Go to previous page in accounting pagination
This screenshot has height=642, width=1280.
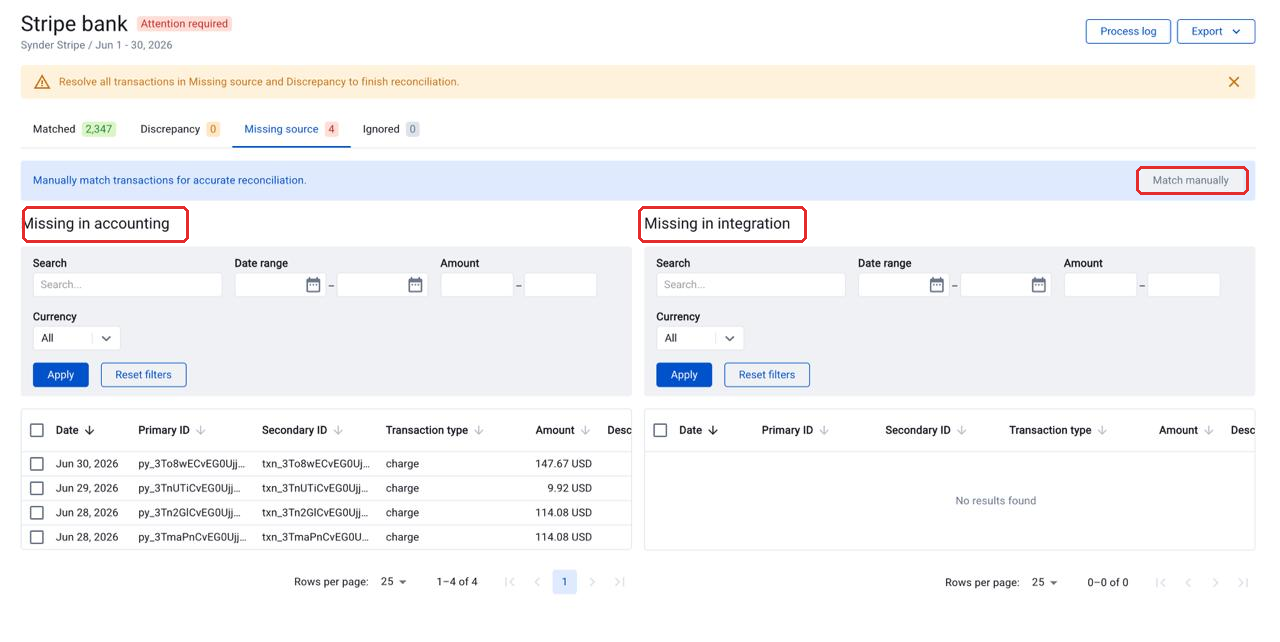coord(537,582)
